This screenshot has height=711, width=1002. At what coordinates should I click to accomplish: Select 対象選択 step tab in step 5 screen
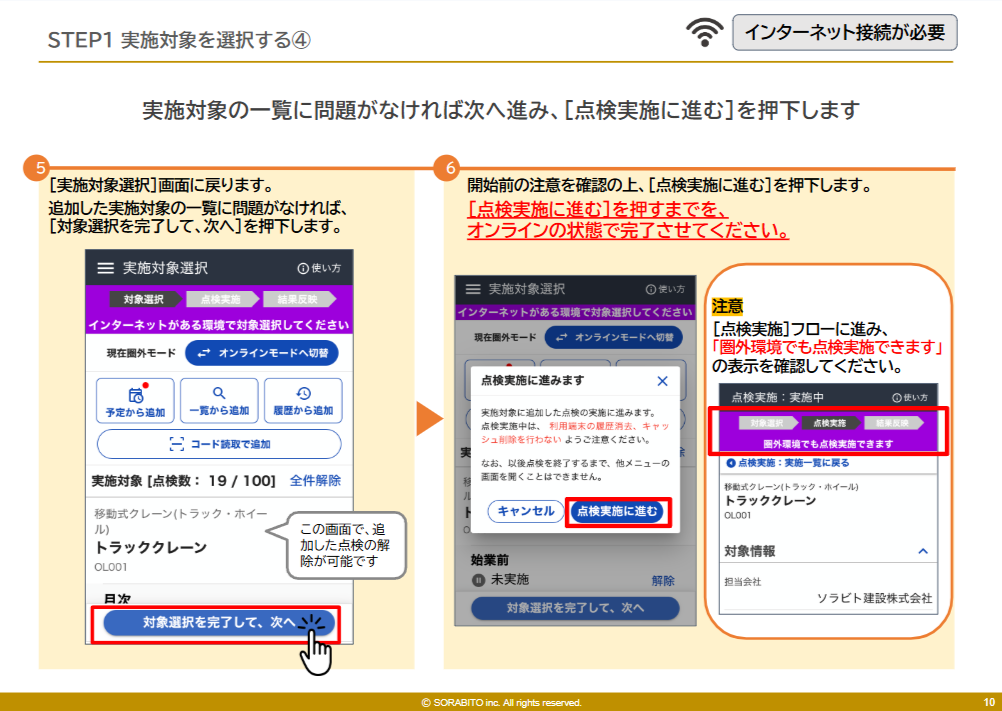pos(143,299)
